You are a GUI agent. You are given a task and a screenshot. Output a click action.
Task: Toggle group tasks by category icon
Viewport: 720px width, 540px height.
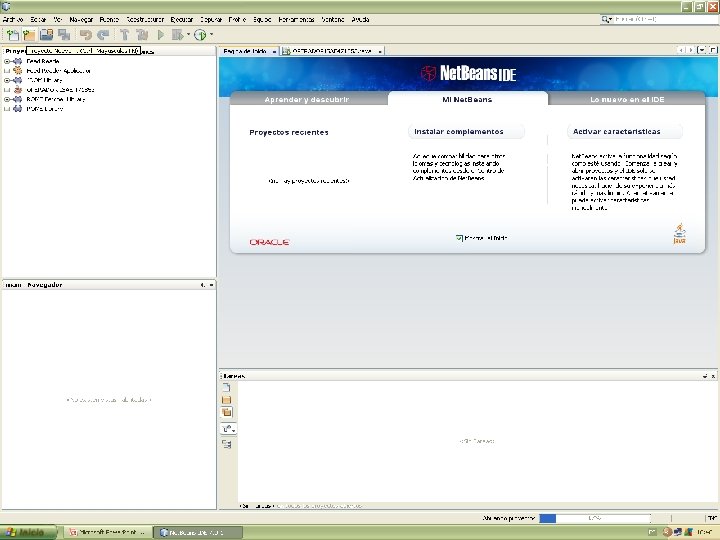pyautogui.click(x=227, y=444)
